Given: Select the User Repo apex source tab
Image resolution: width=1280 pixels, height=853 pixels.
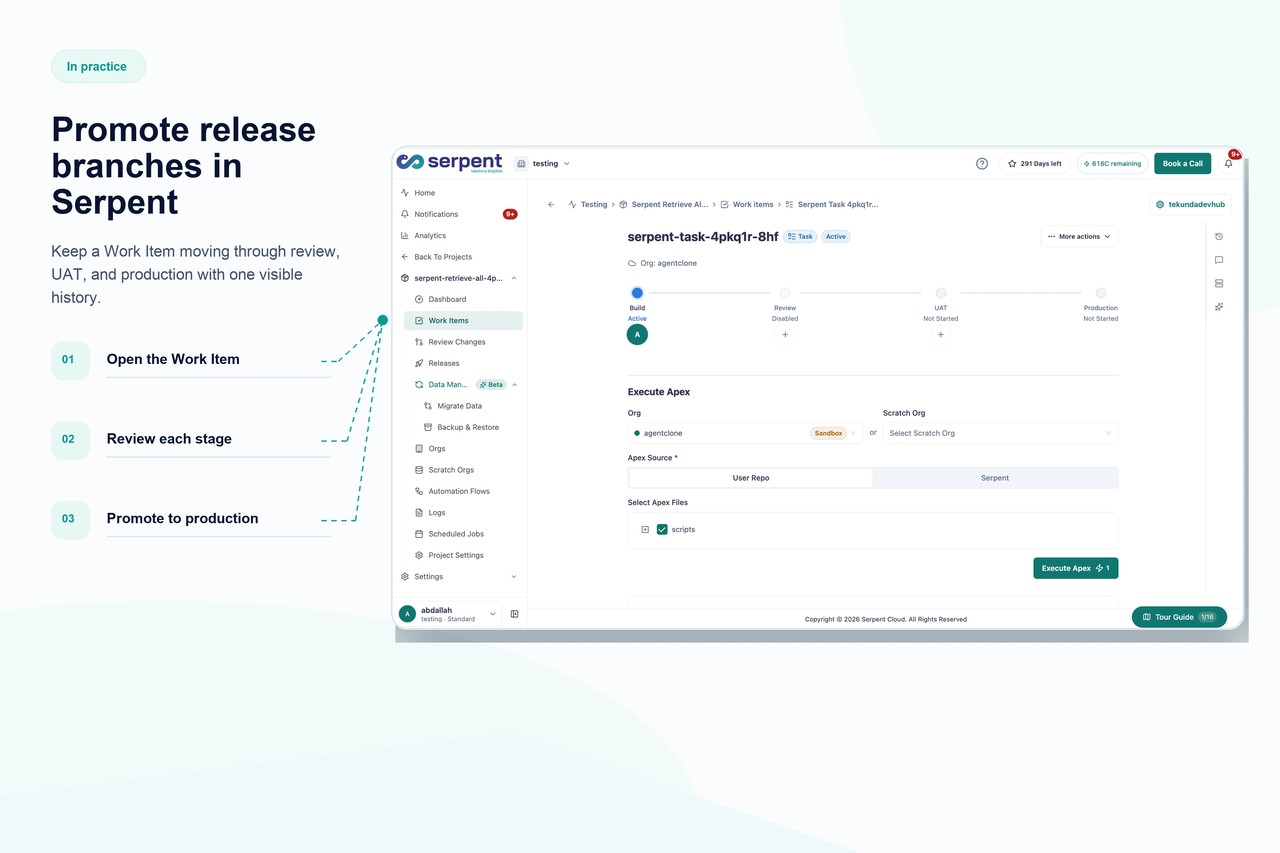Looking at the screenshot, I should [x=751, y=478].
